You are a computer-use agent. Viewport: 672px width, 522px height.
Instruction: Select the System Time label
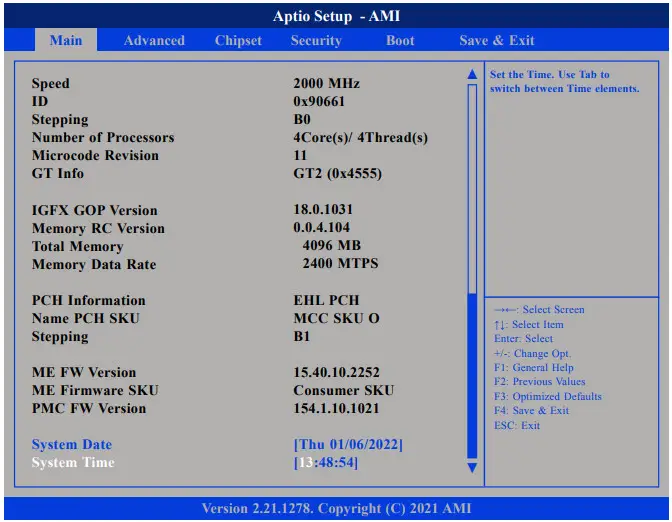[x=73, y=463]
